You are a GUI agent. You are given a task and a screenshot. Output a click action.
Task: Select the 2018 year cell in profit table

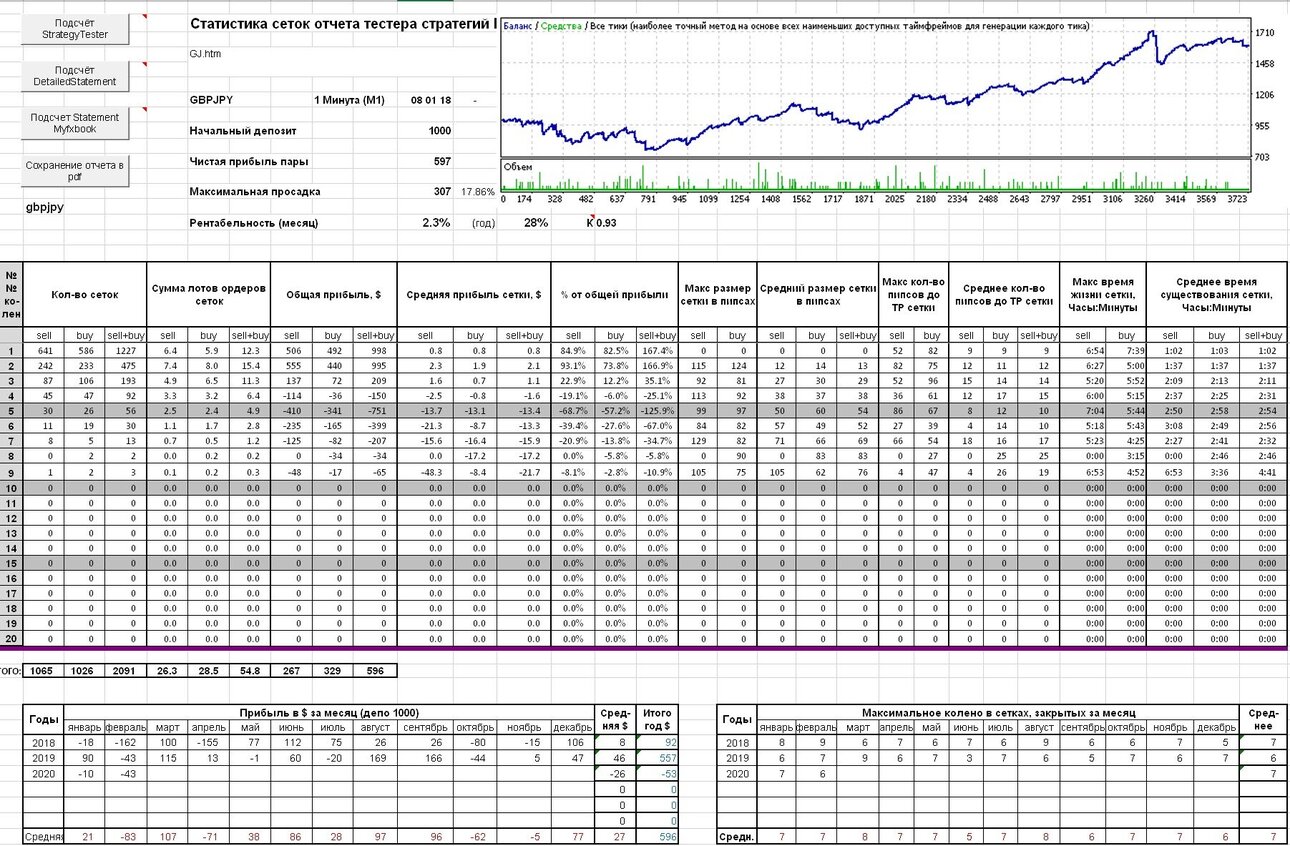[44, 743]
